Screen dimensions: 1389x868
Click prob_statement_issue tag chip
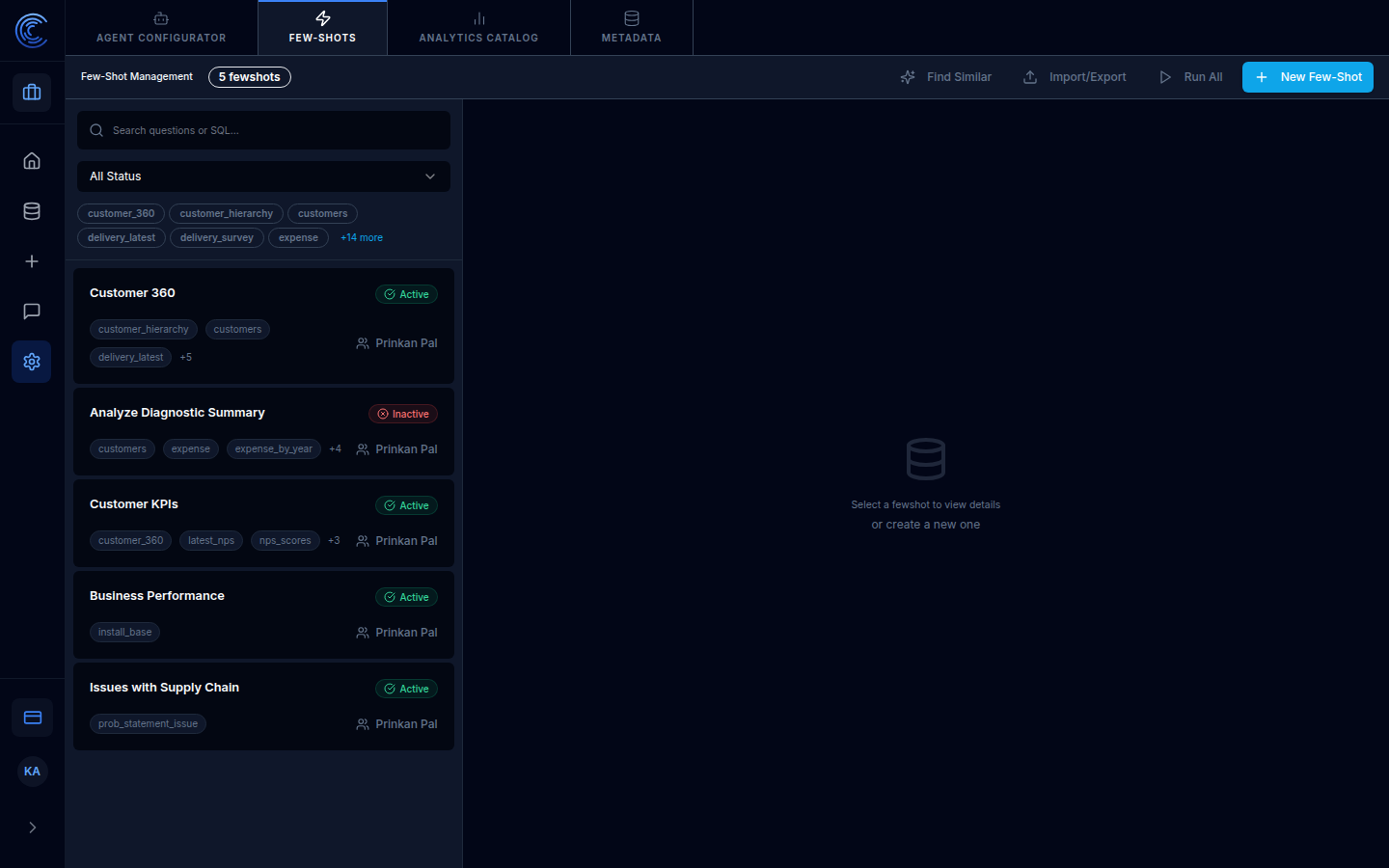pos(148,724)
